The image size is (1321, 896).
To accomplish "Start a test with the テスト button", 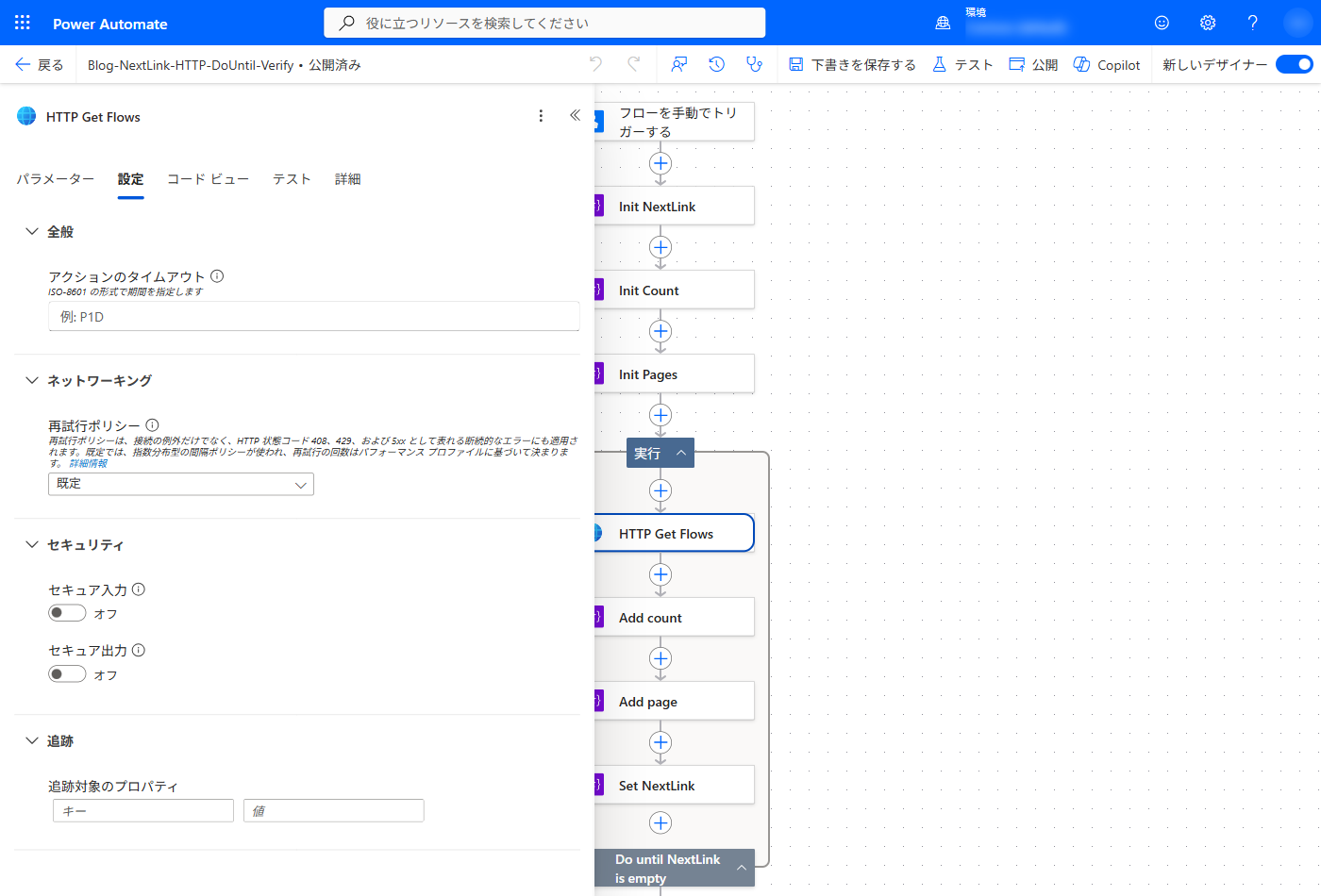I will [962, 64].
